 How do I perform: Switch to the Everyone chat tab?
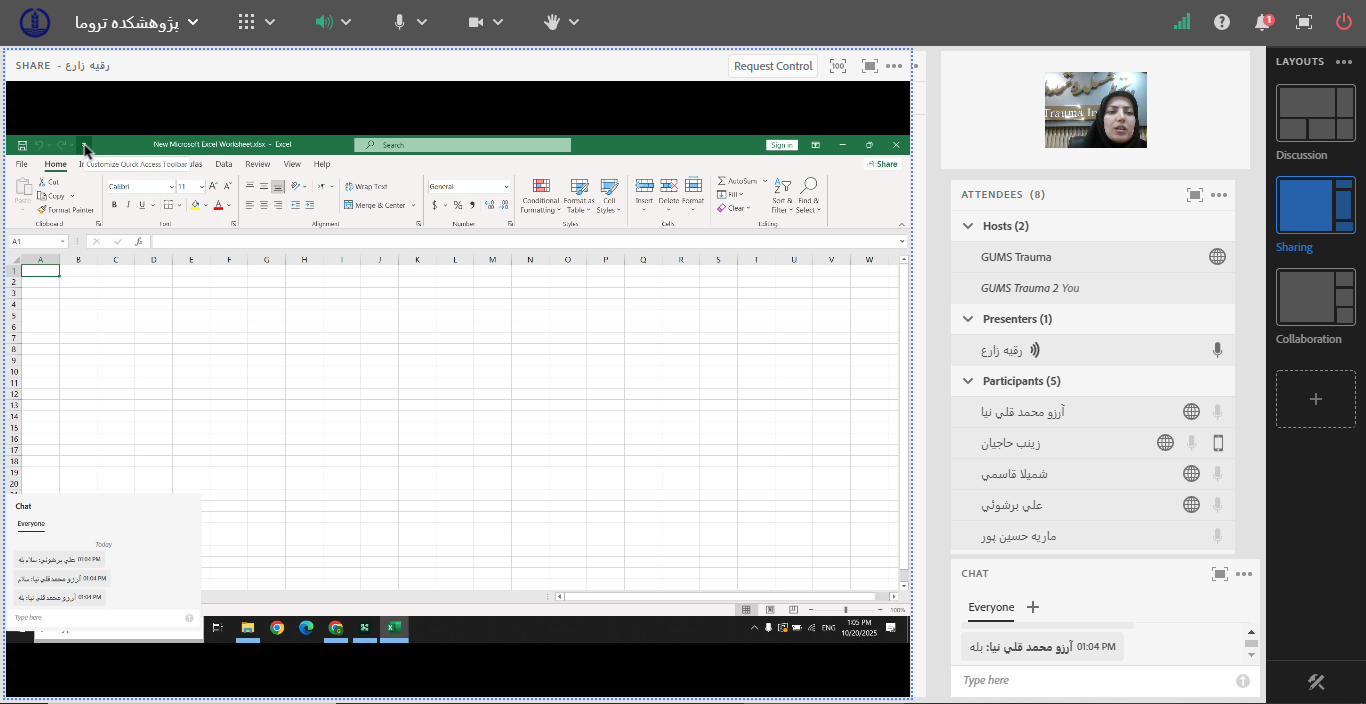(990, 607)
